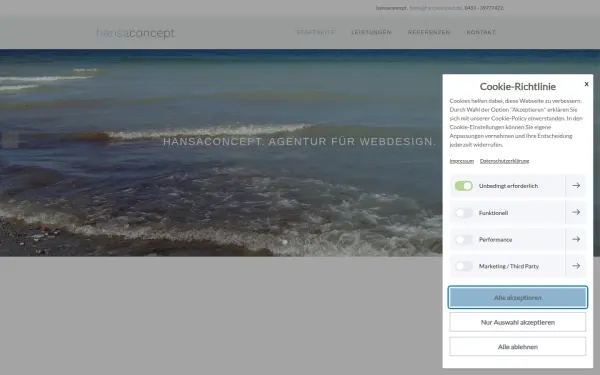Image resolution: width=600 pixels, height=375 pixels.
Task: Choose Nur Auswahl akzeptieren
Action: coord(517,322)
